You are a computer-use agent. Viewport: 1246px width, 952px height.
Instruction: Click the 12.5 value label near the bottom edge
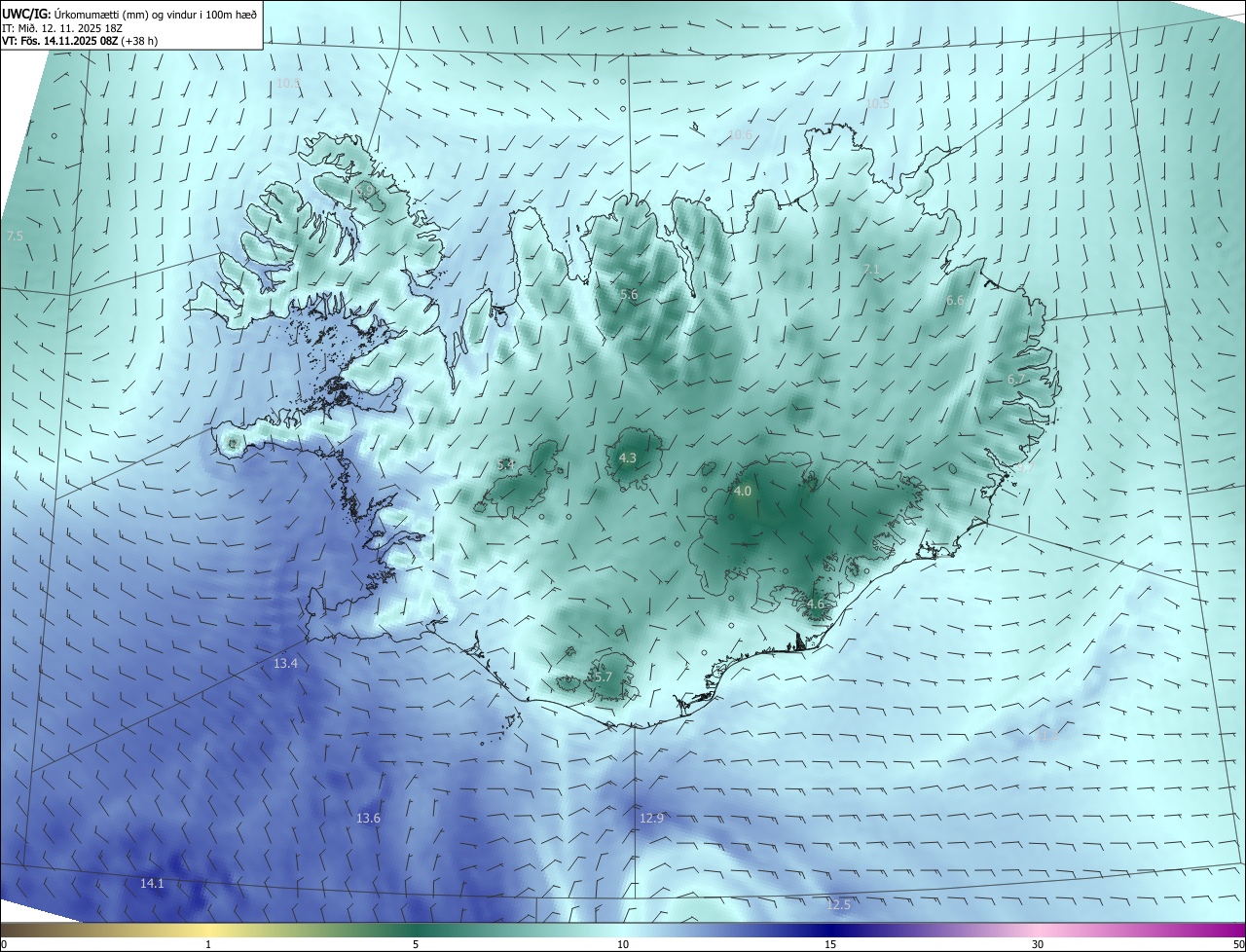pos(838,905)
